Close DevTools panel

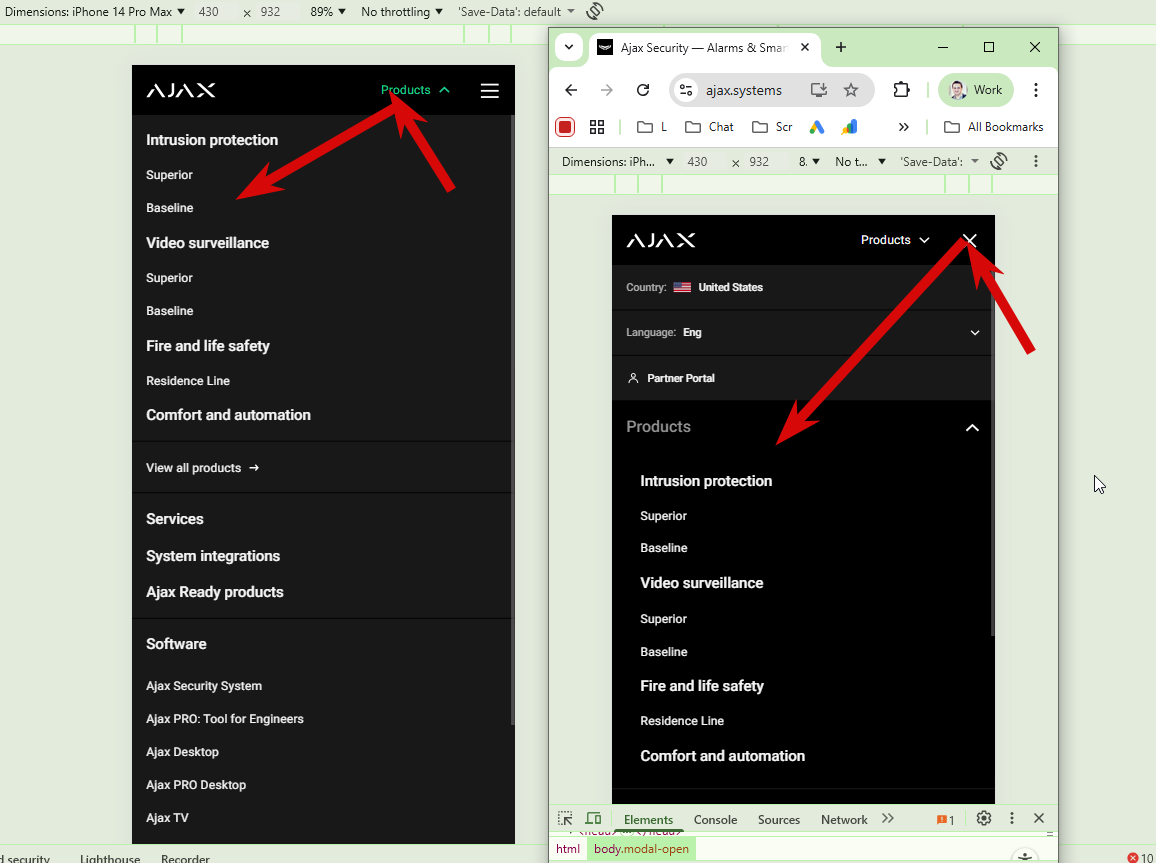click(1039, 818)
